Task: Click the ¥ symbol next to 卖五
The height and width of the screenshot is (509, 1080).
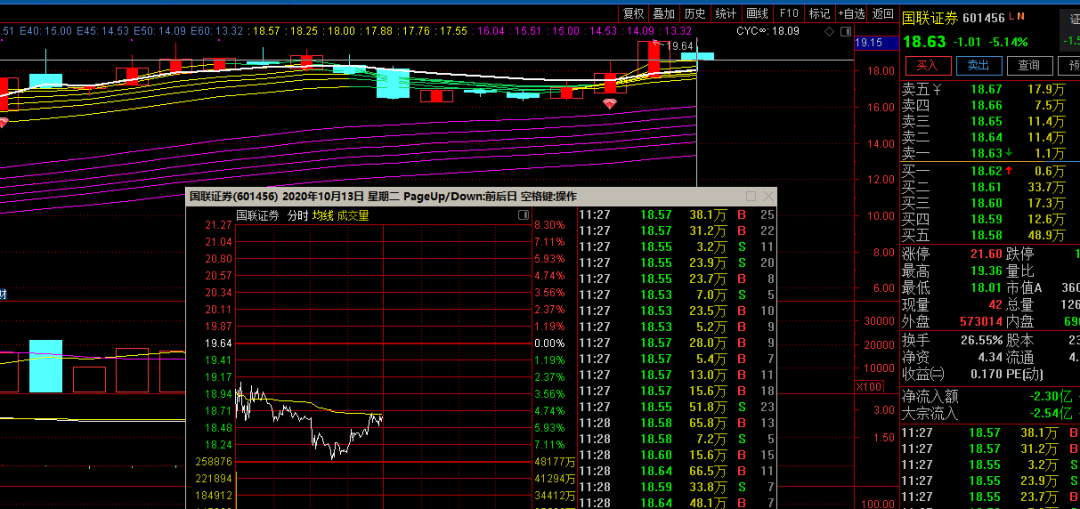Action: 937,89
